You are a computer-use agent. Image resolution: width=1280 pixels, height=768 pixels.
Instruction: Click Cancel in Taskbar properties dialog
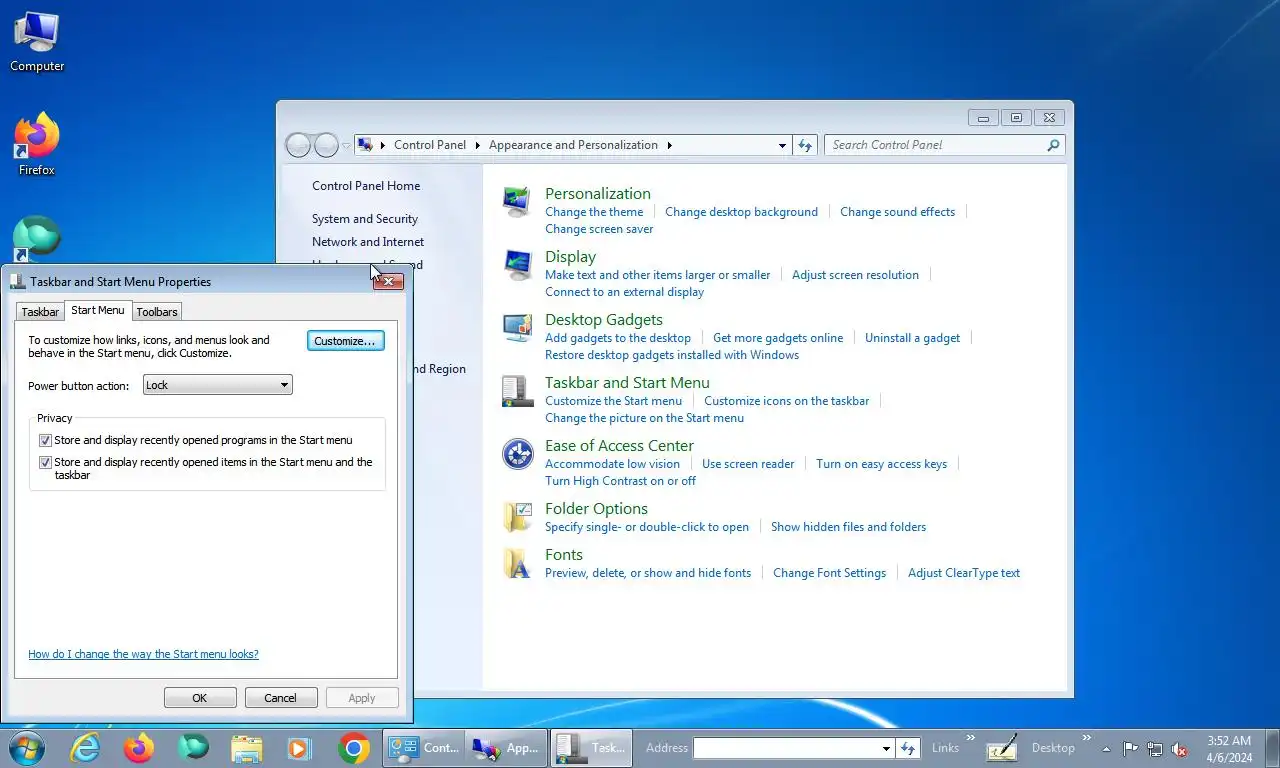click(281, 698)
